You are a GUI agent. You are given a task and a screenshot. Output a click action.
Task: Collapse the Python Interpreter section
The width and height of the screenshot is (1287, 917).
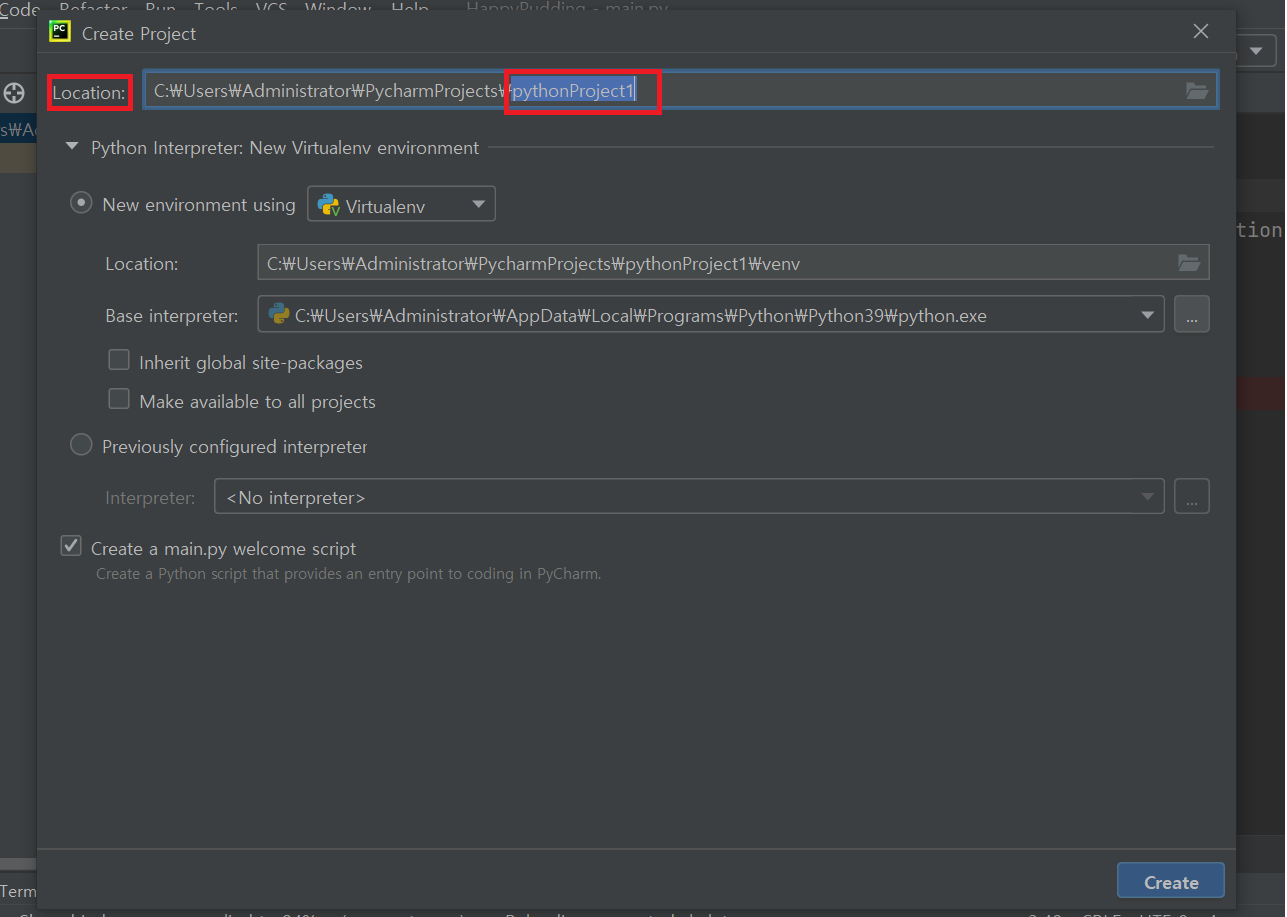click(x=71, y=147)
